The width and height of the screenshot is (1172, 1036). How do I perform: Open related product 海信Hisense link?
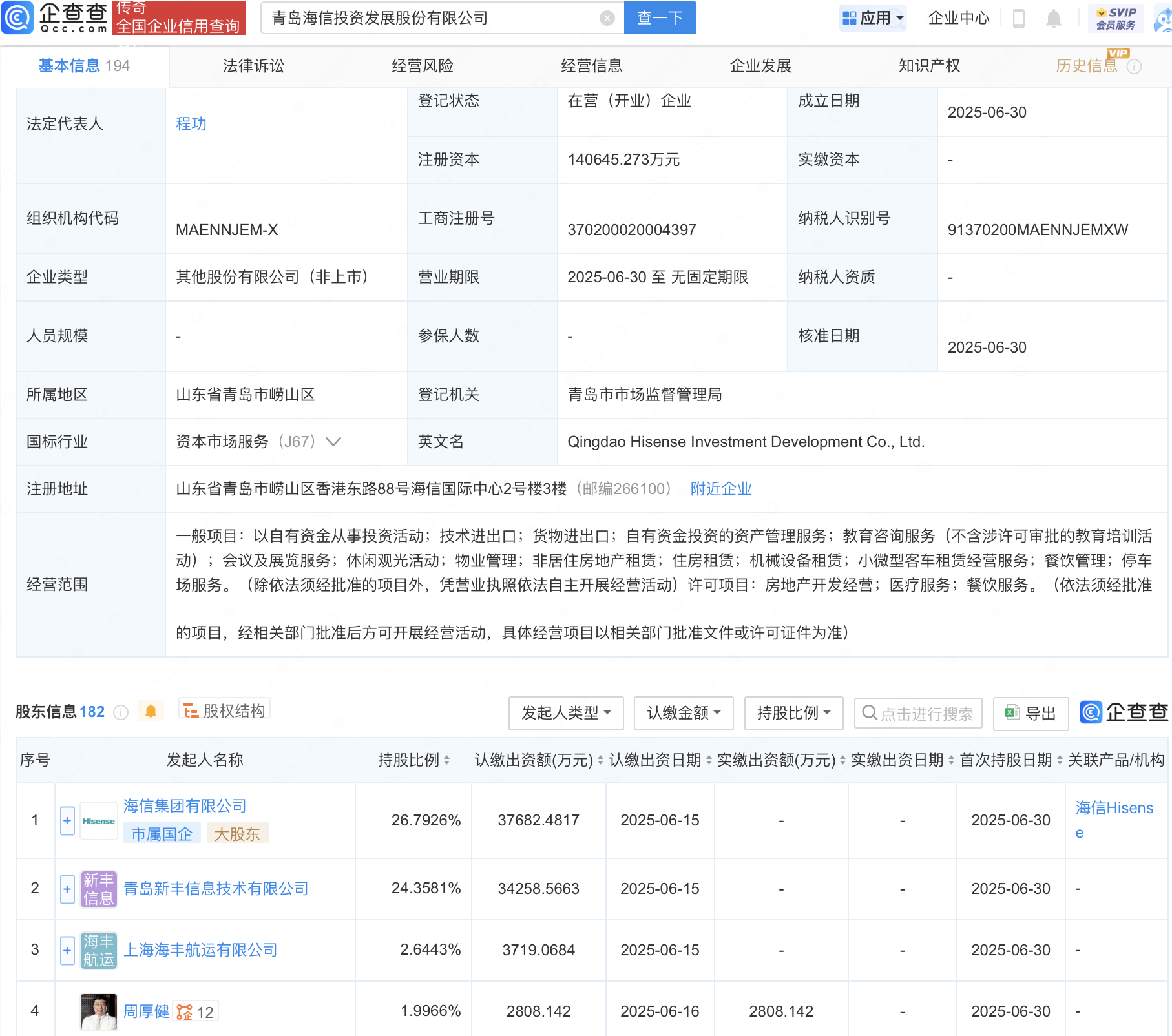1114,820
